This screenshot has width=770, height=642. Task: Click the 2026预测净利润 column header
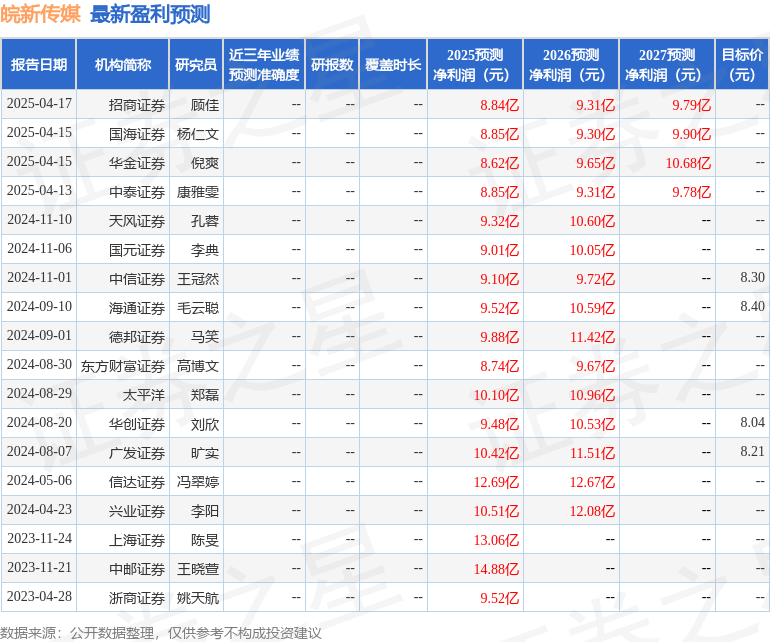point(571,64)
